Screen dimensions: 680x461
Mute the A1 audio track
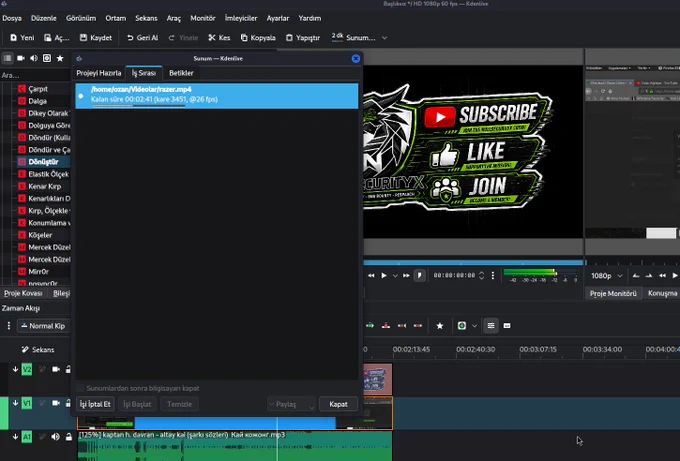56,437
